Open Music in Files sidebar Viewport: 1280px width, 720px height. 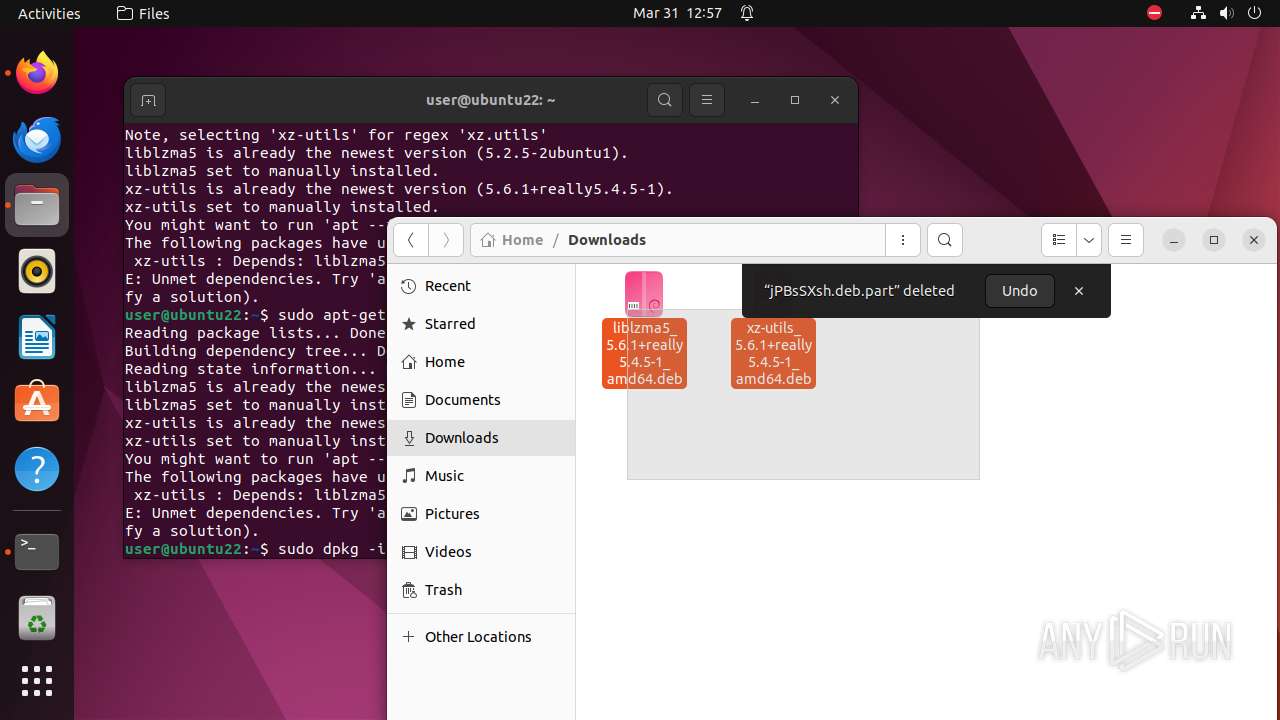[481, 476]
